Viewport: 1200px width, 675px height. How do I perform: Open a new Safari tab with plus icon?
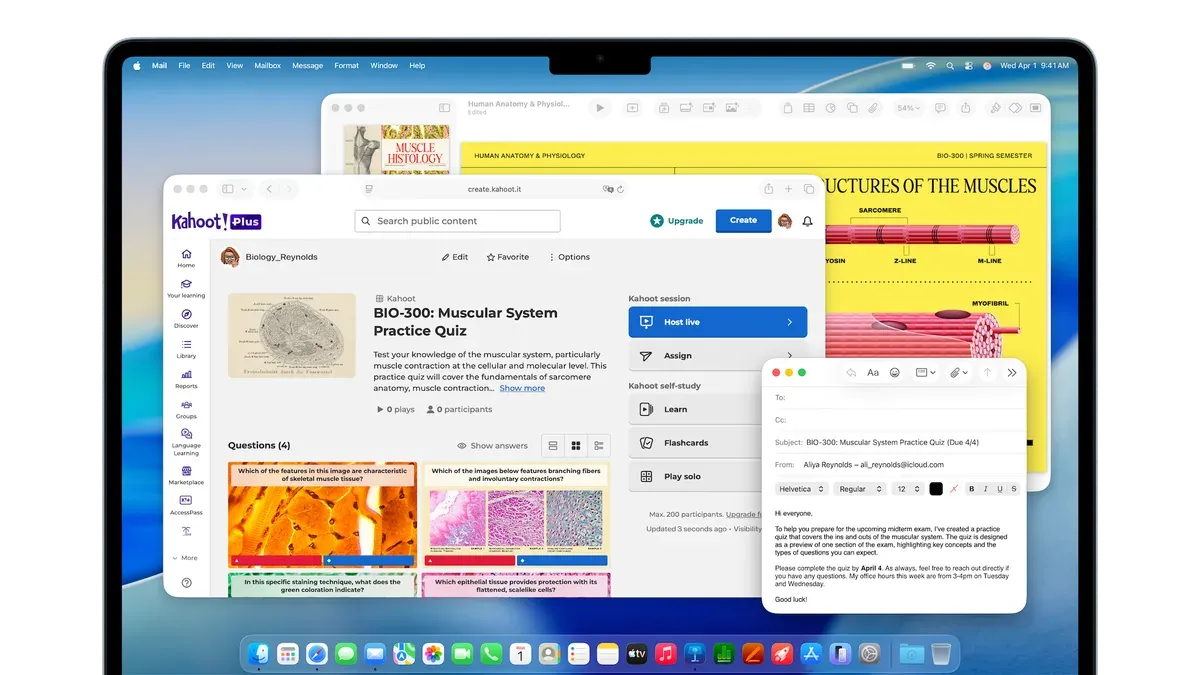789,188
